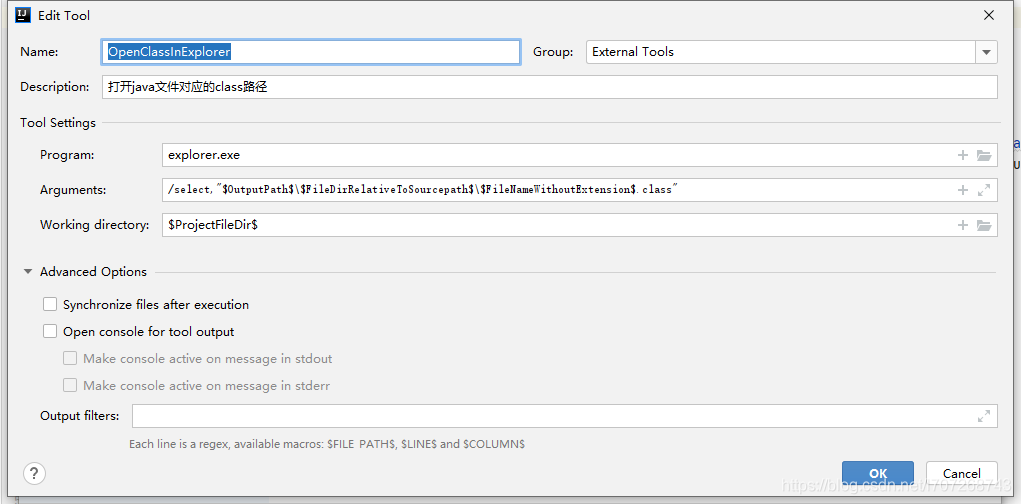Expand the Output filters editor
This screenshot has width=1021, height=504.
984,416
